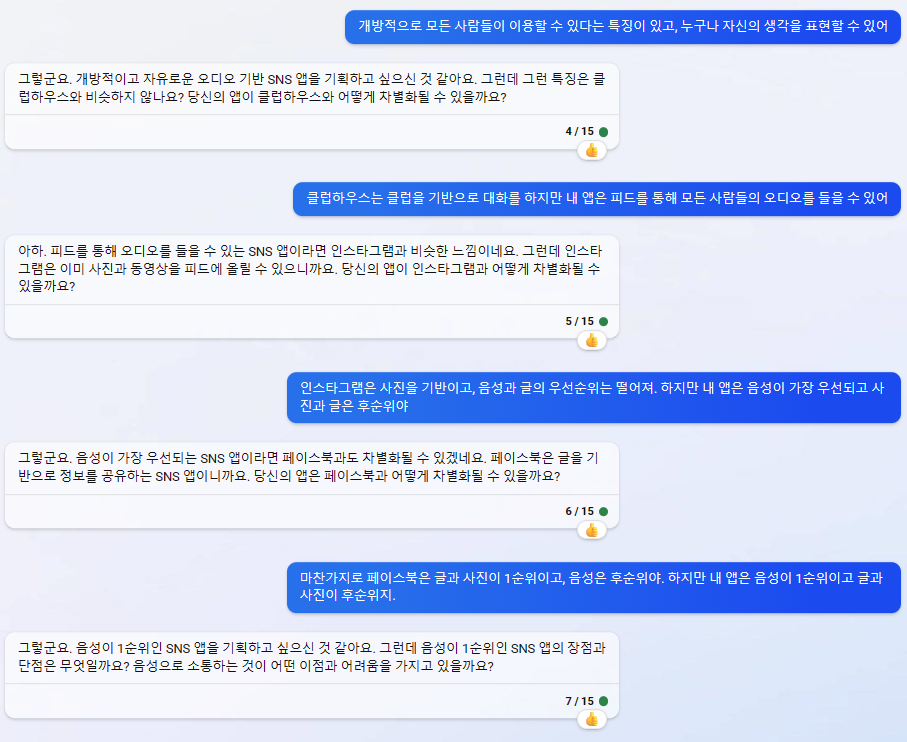Click the green indicator beside 7 / 15
This screenshot has height=742, width=907.
pyautogui.click(x=603, y=701)
